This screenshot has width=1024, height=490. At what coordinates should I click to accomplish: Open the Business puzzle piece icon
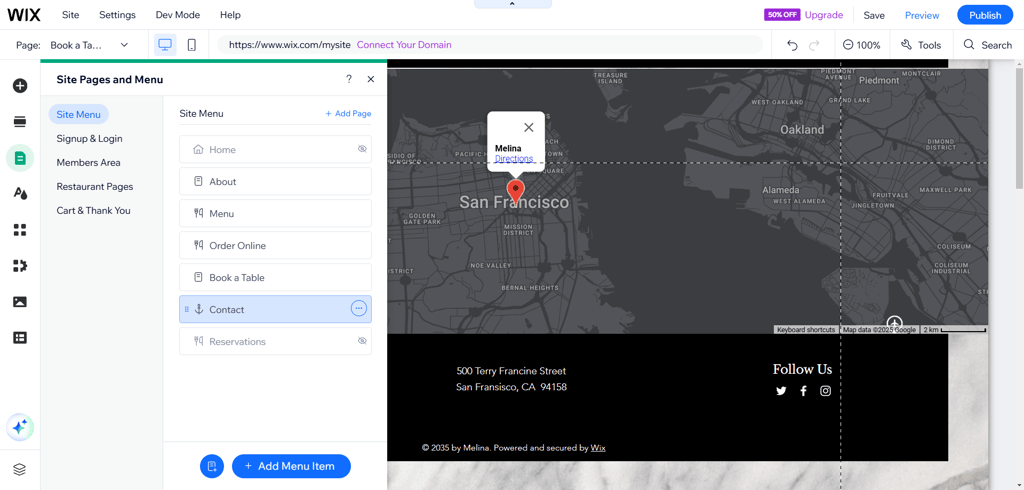[x=20, y=265]
